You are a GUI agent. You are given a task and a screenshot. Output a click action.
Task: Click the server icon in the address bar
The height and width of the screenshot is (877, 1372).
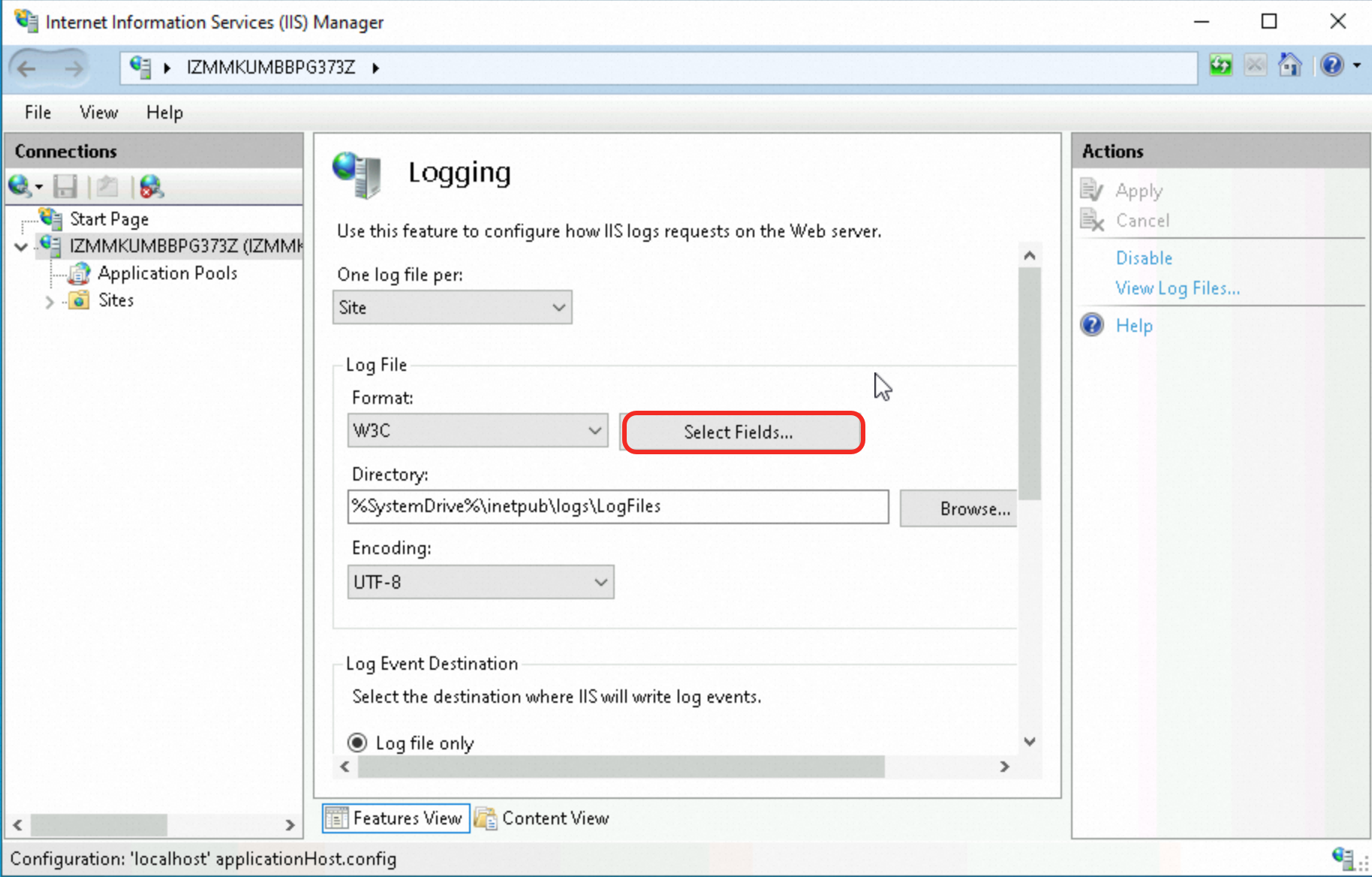click(140, 67)
